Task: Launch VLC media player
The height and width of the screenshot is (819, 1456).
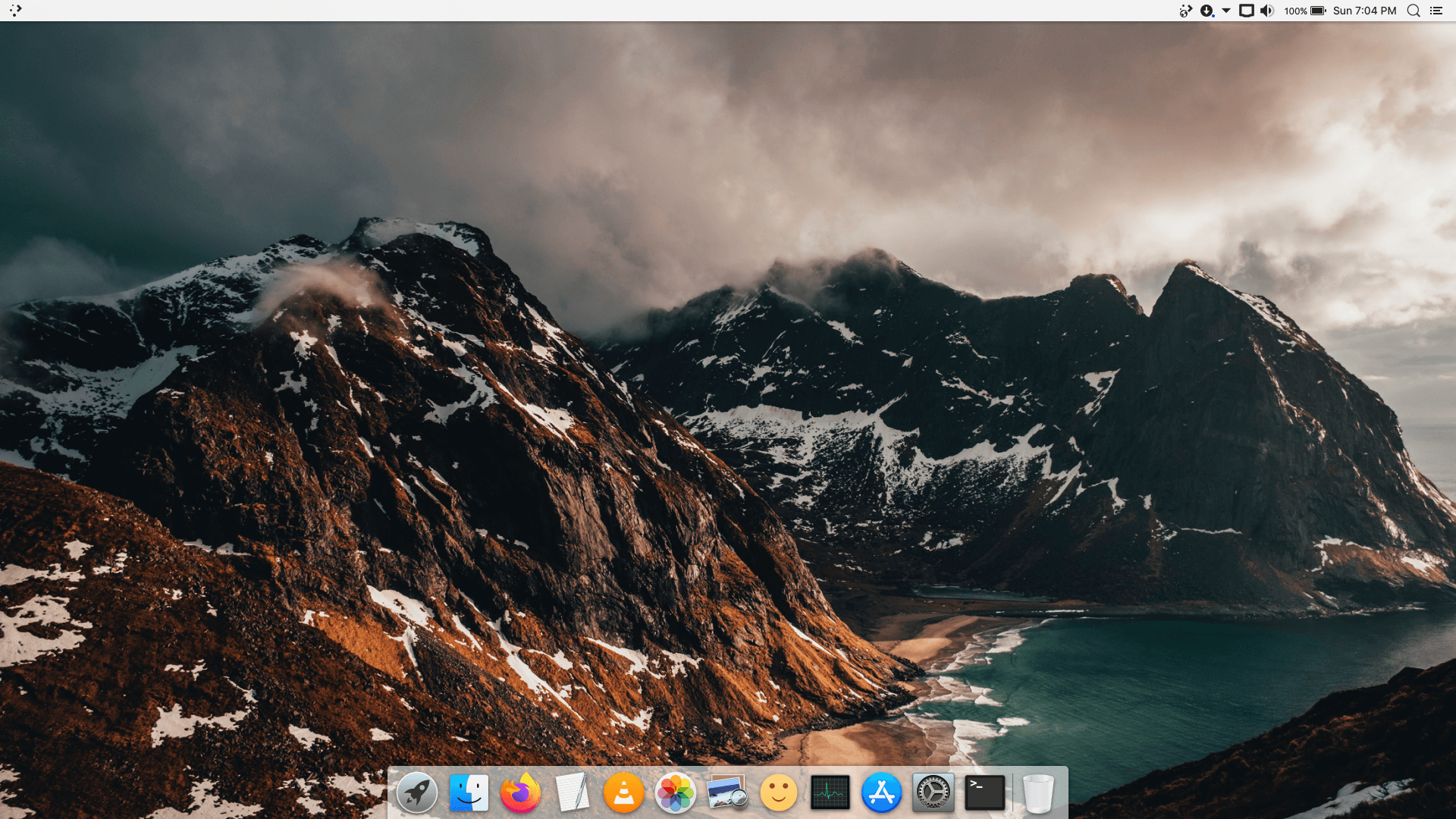Action: tap(623, 792)
